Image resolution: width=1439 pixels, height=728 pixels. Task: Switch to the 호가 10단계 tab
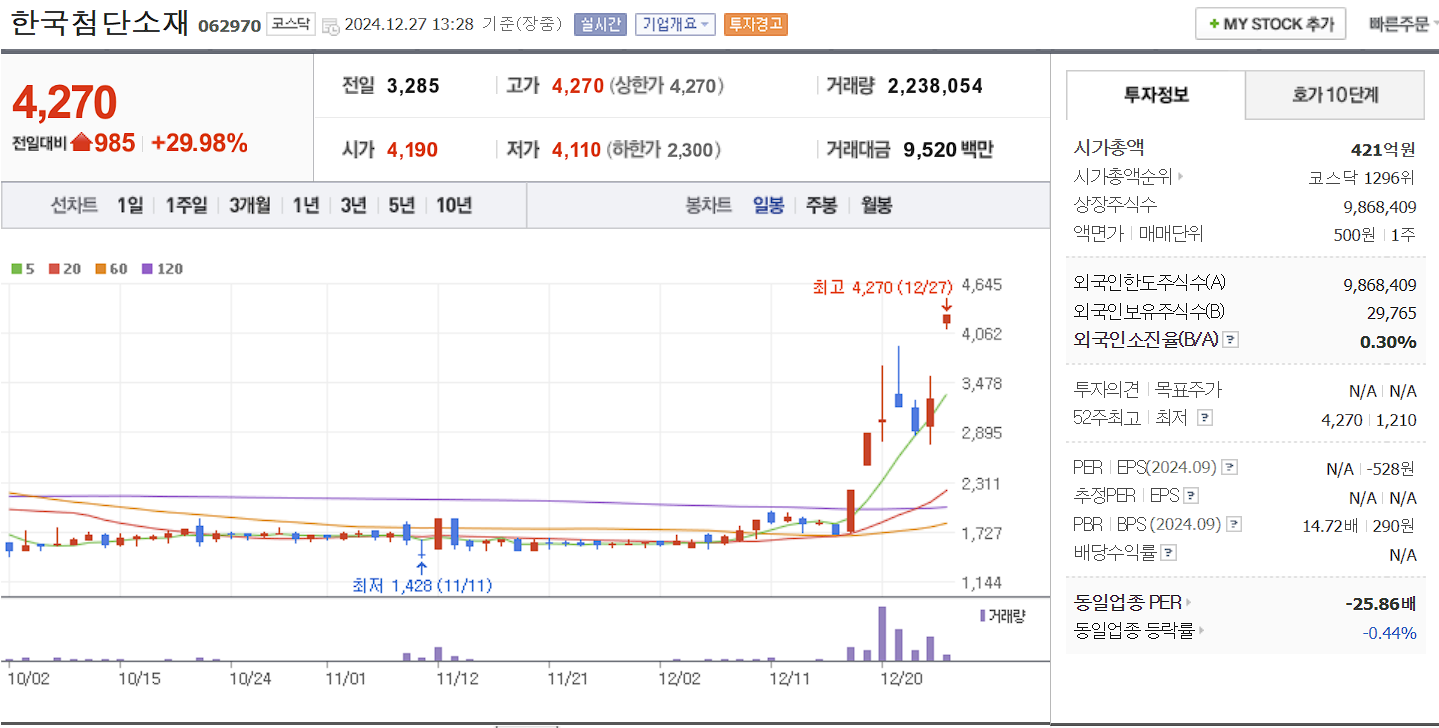1334,95
